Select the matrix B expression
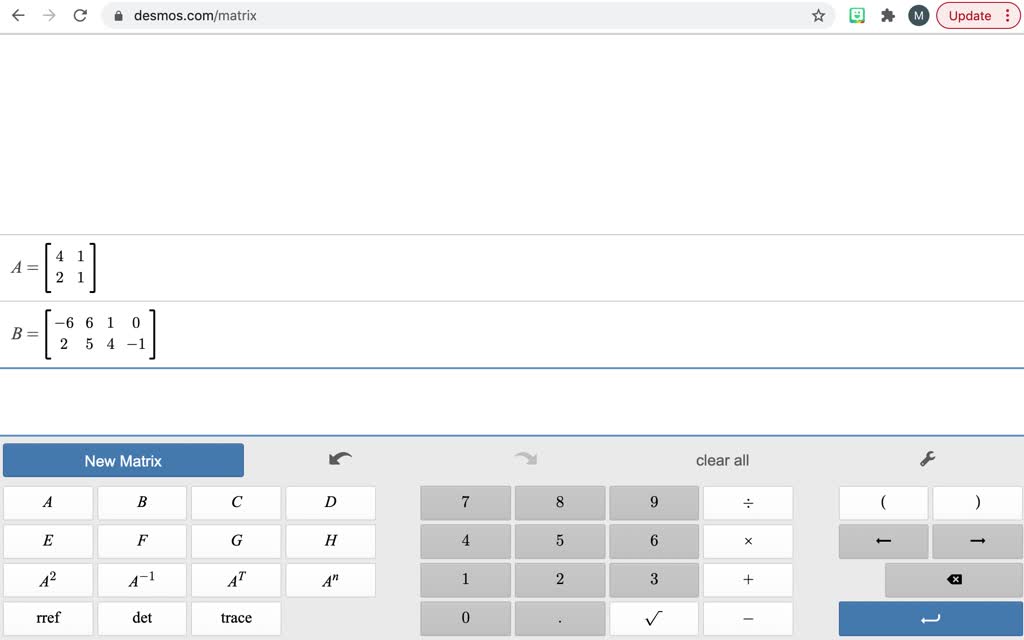Viewport: 1024px width, 640px height. pos(85,333)
